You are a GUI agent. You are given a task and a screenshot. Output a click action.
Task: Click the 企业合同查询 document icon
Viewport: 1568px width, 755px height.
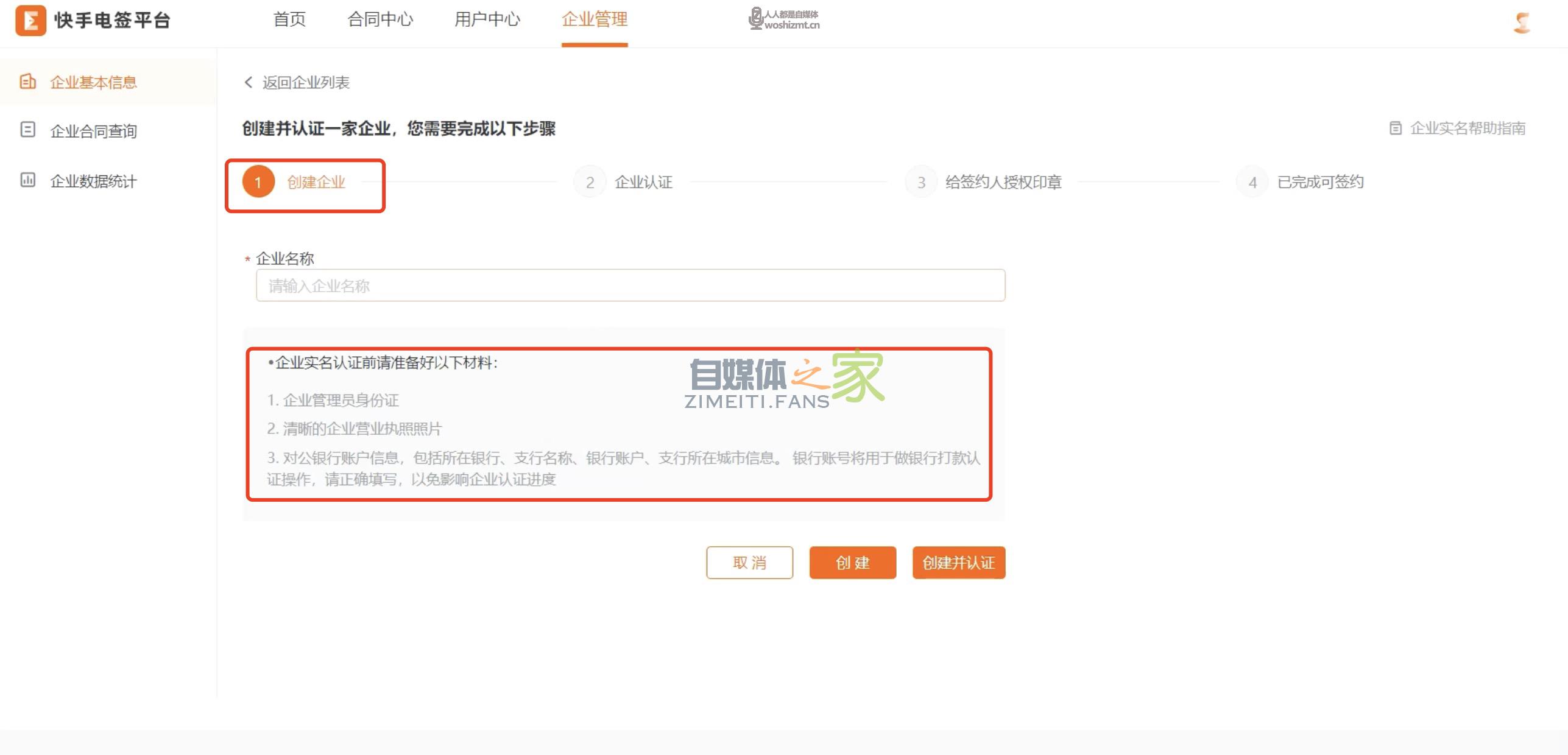click(x=27, y=130)
